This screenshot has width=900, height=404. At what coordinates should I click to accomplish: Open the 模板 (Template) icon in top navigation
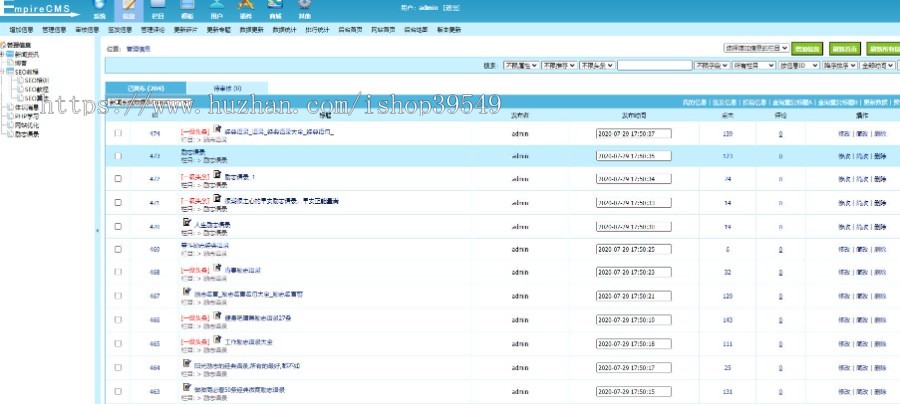click(x=187, y=5)
